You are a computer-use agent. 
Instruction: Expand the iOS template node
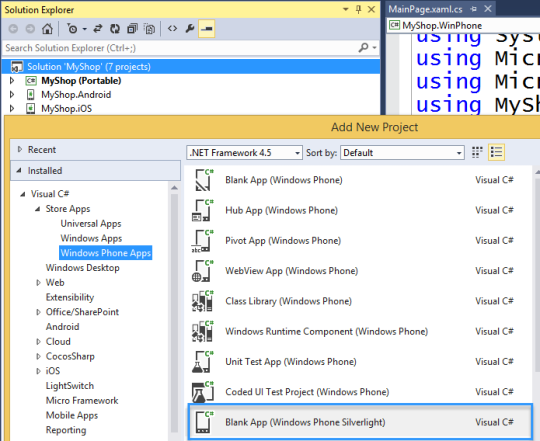click(x=38, y=371)
